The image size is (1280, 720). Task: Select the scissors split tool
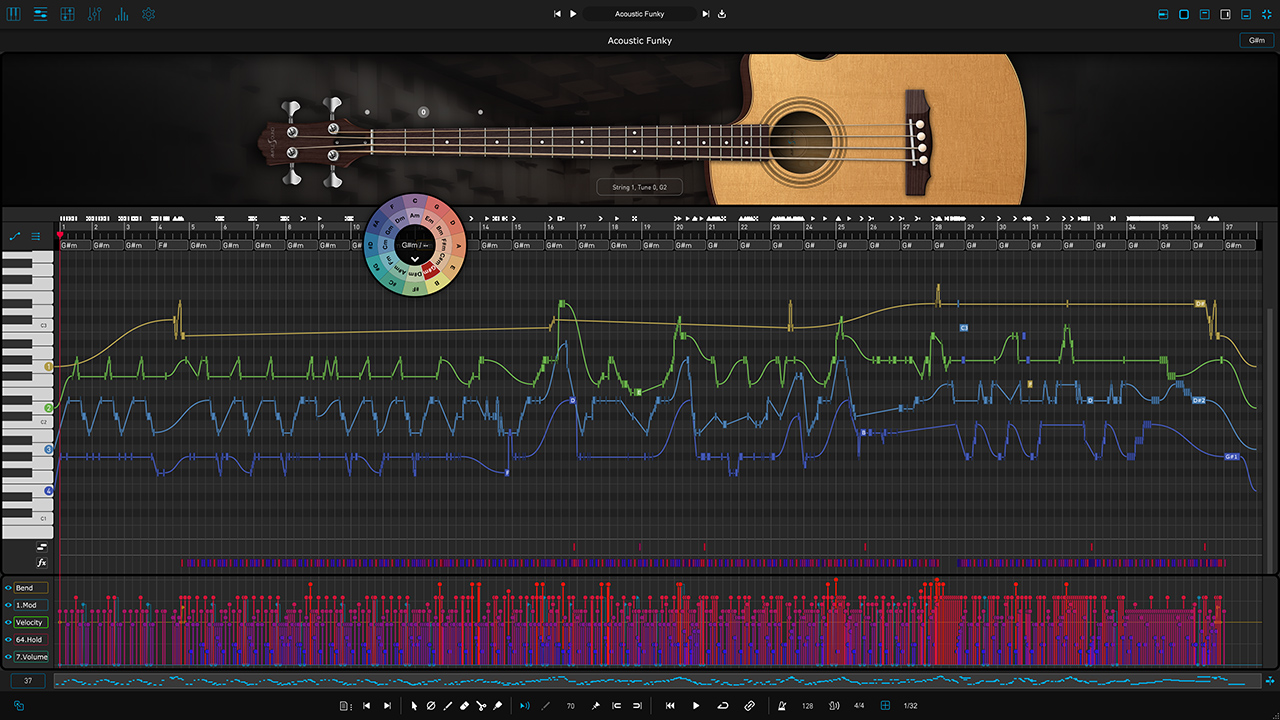pyautogui.click(x=481, y=705)
